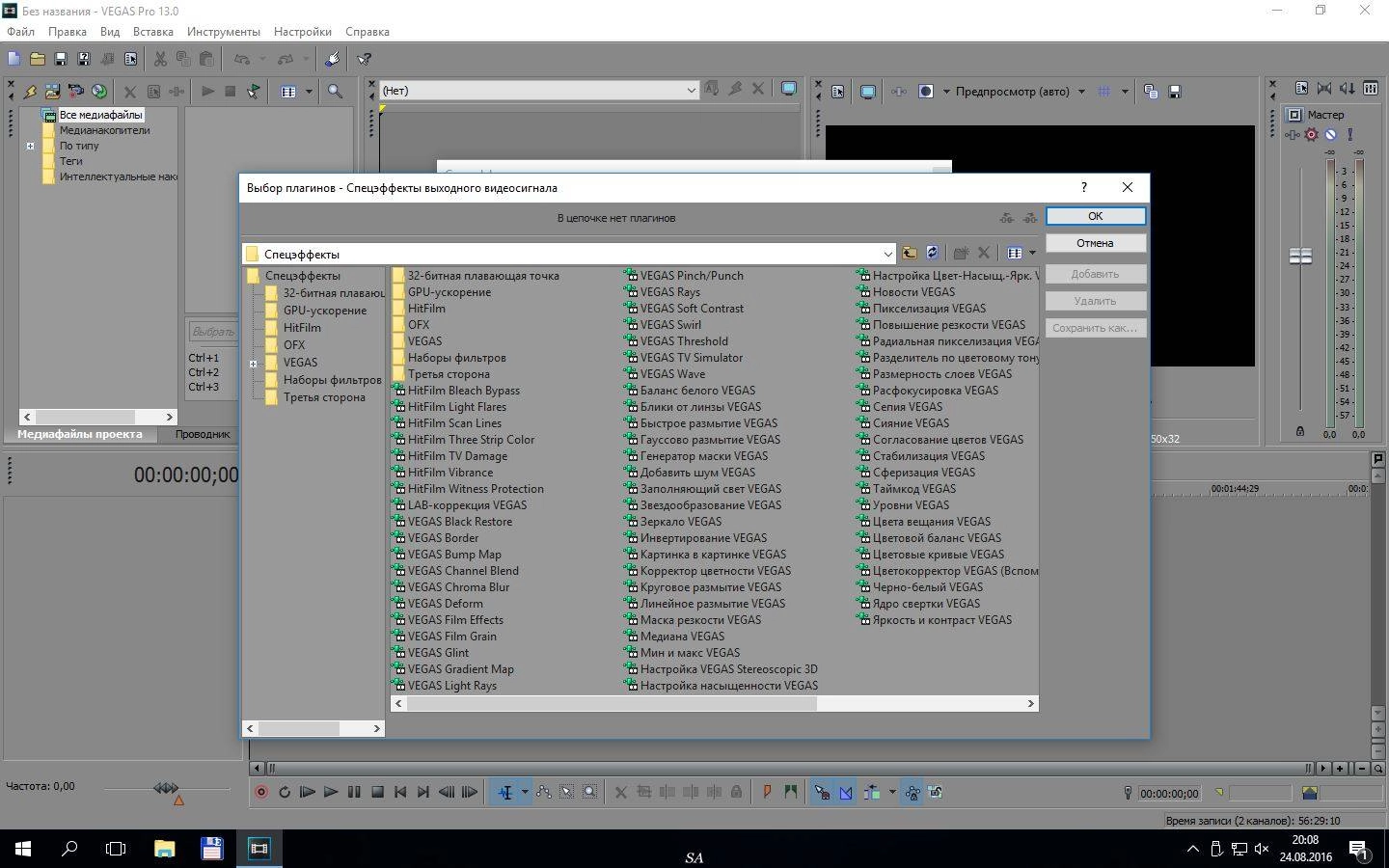Open mixing console icon in Master panel

[x=1371, y=88]
